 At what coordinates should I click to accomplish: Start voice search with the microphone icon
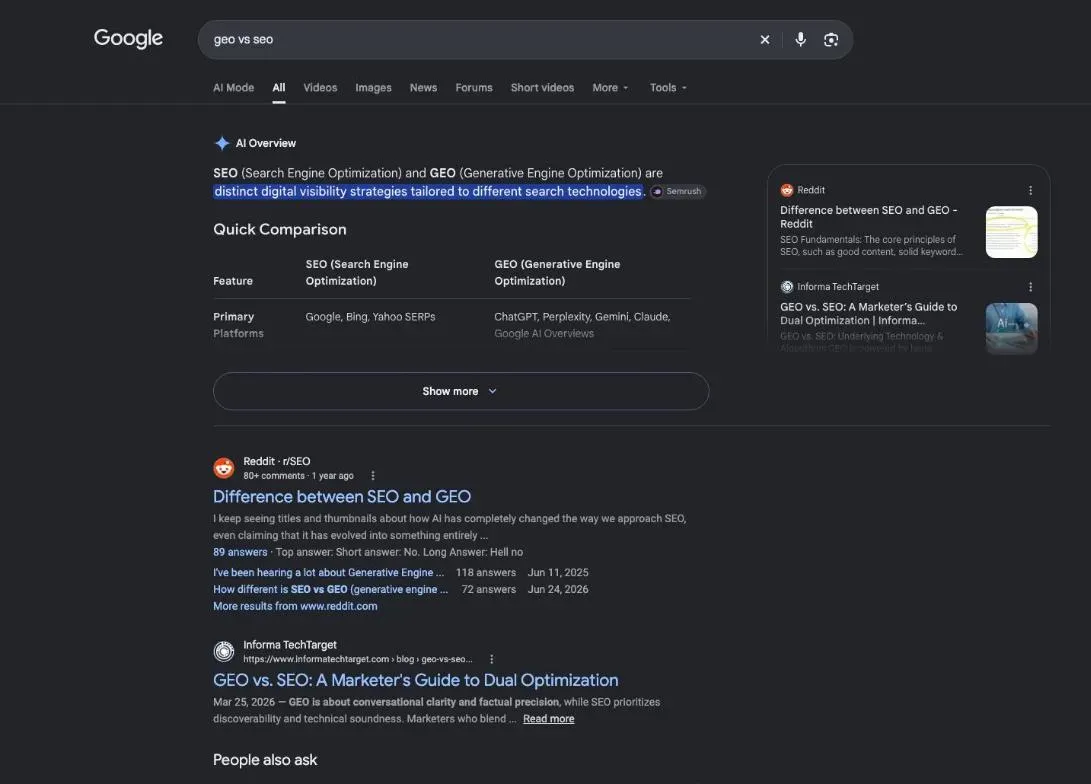click(x=801, y=40)
